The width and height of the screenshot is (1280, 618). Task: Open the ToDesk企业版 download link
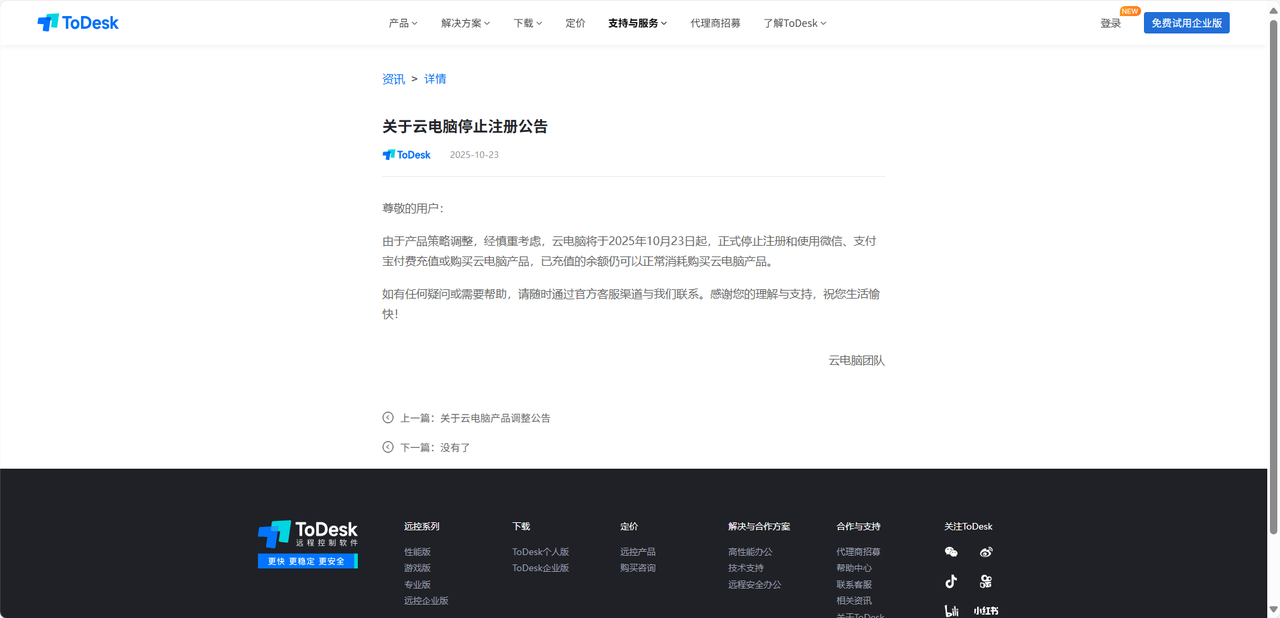[540, 568]
